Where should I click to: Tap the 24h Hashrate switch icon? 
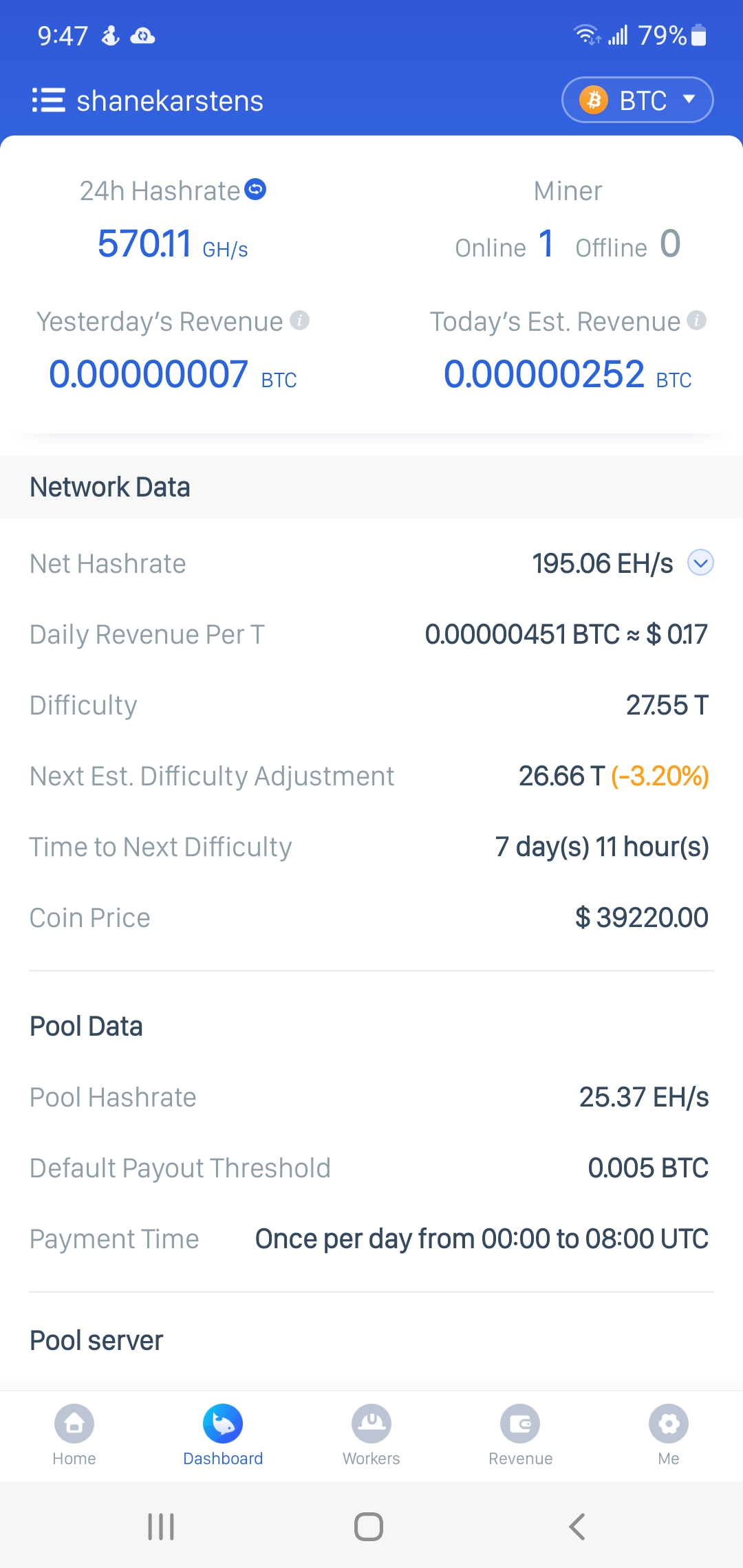[x=255, y=189]
